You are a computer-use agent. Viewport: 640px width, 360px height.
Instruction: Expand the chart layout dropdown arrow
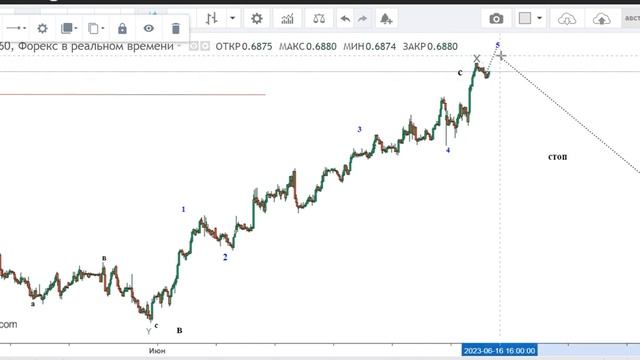[539, 18]
